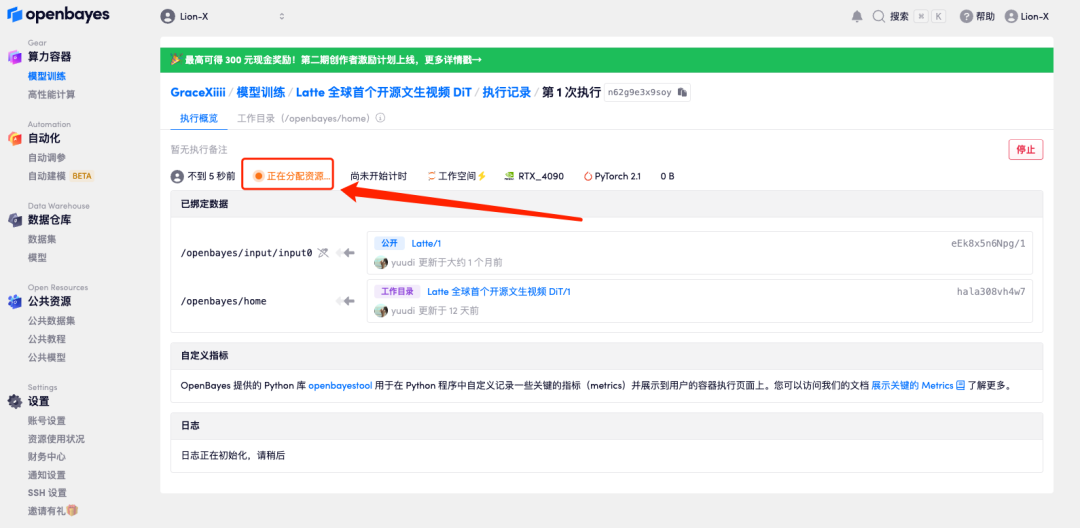Viewport: 1080px width, 528px height.
Task: Click the user avatar beside 不到 5 秒前
Action: [177, 176]
